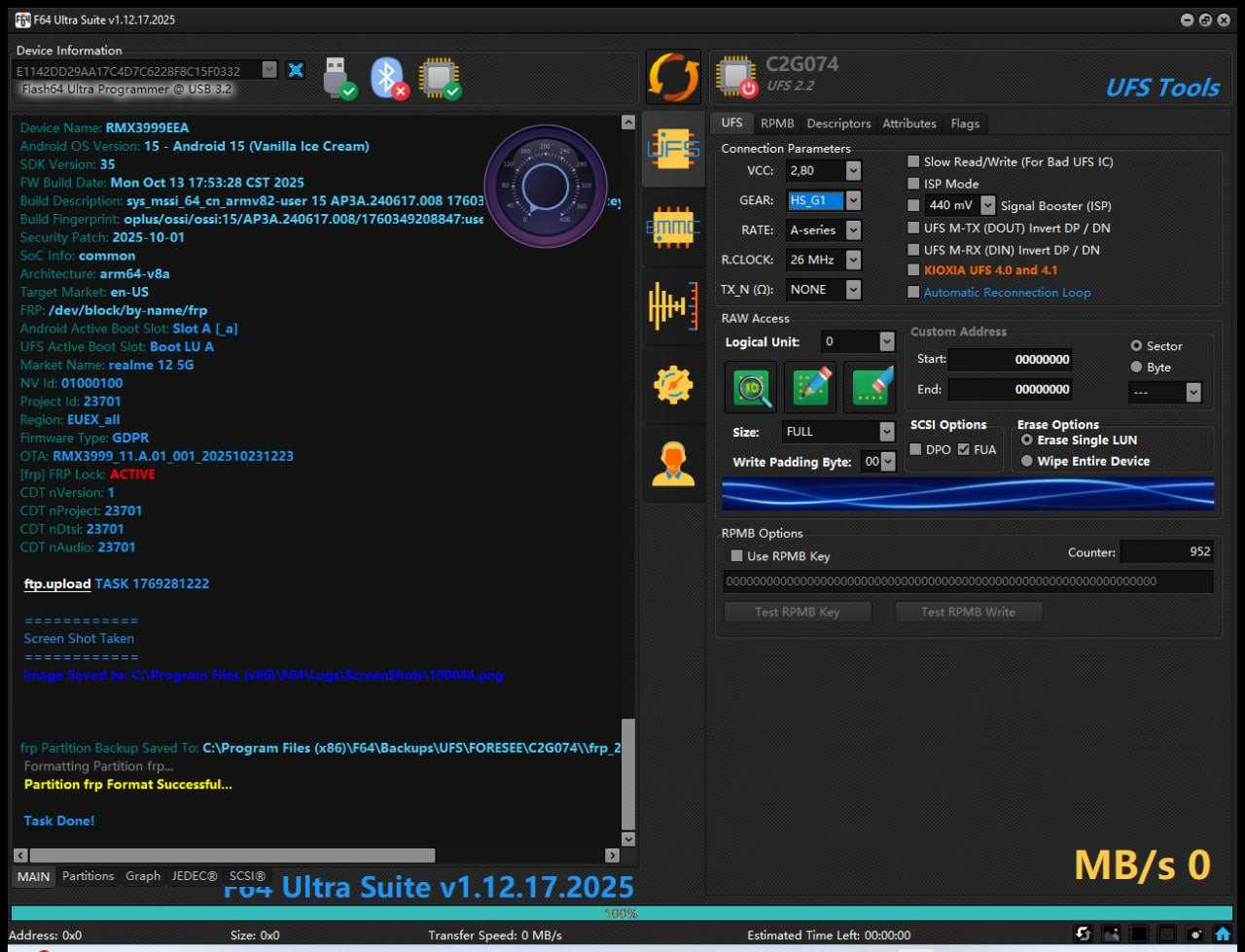Toggle the Signal Booster (ISP) checkbox
Screen dimensions: 1245x952
coord(913,205)
